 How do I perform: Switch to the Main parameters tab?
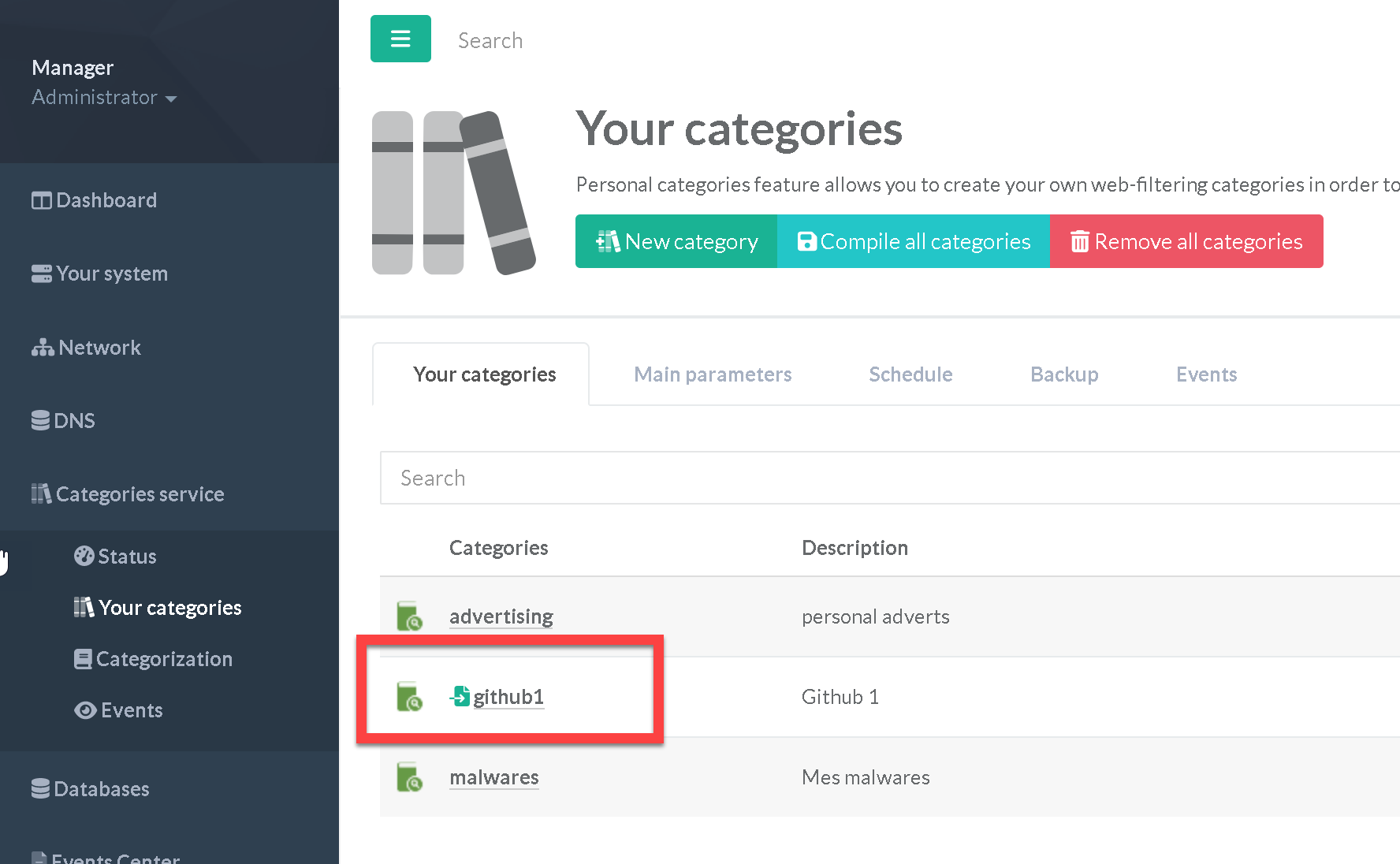(713, 374)
